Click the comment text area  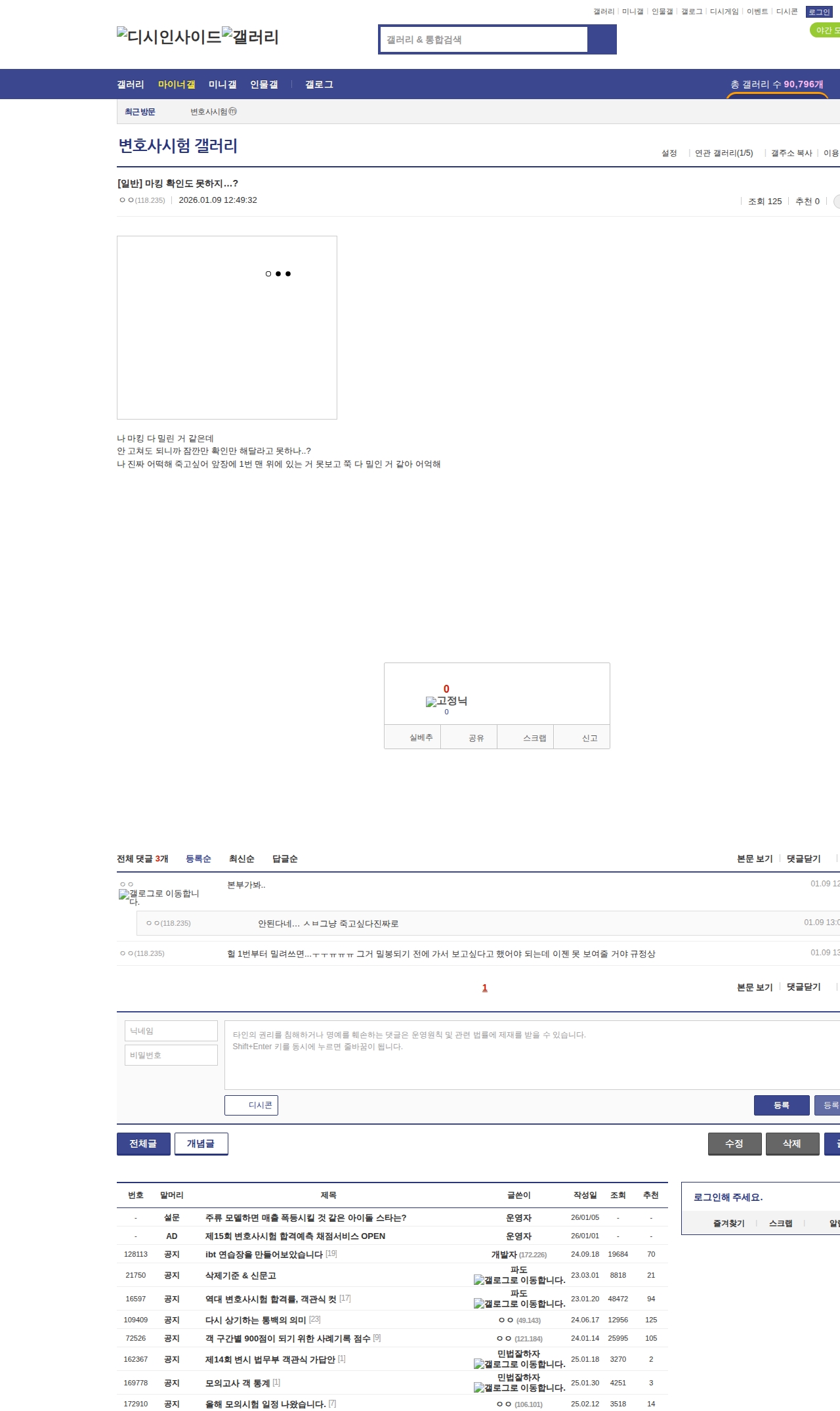532,1055
